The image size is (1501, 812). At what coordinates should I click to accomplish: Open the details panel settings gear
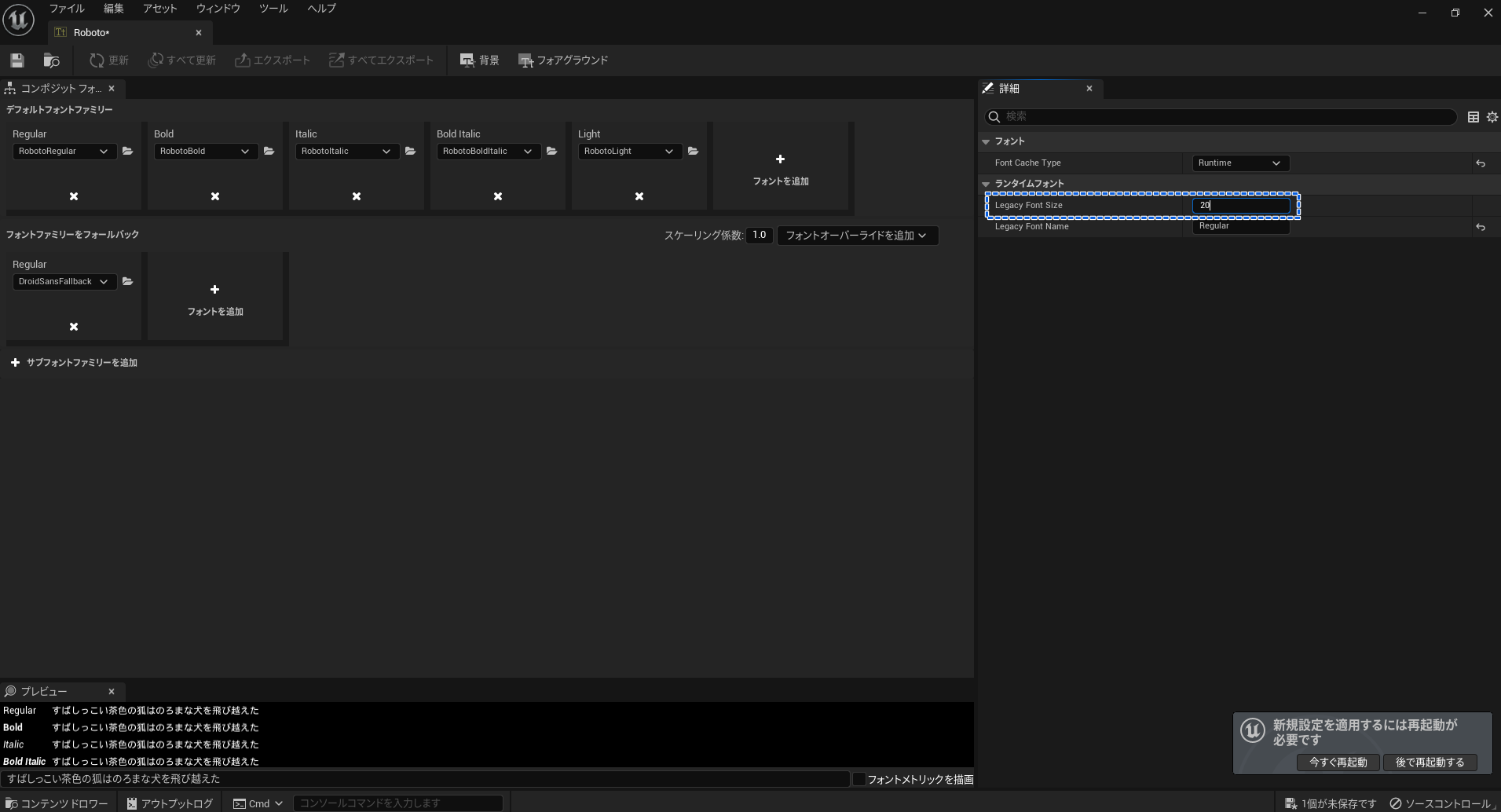1492,116
